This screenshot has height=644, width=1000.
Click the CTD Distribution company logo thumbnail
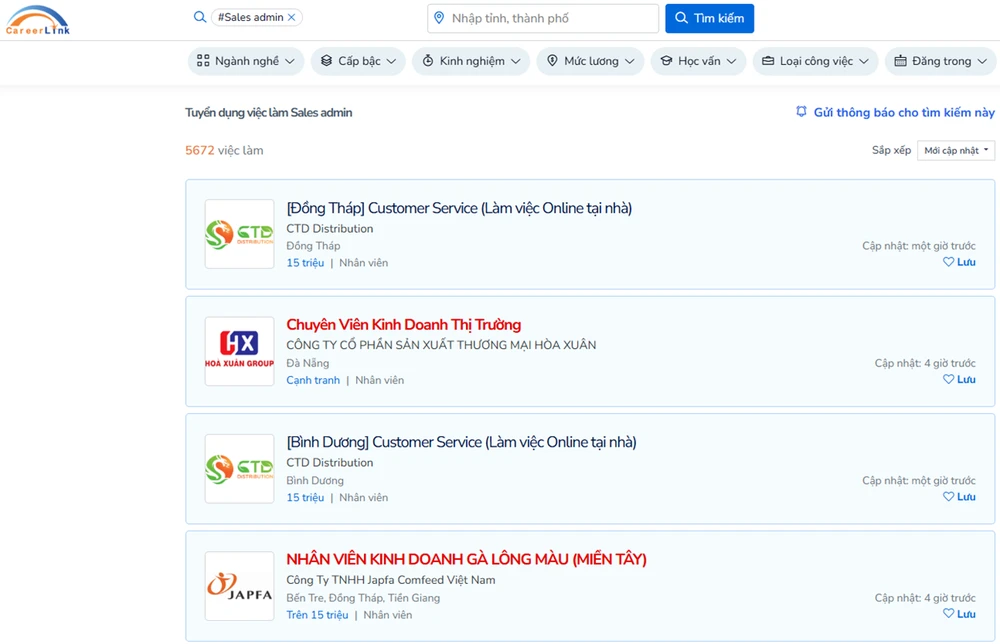(239, 234)
